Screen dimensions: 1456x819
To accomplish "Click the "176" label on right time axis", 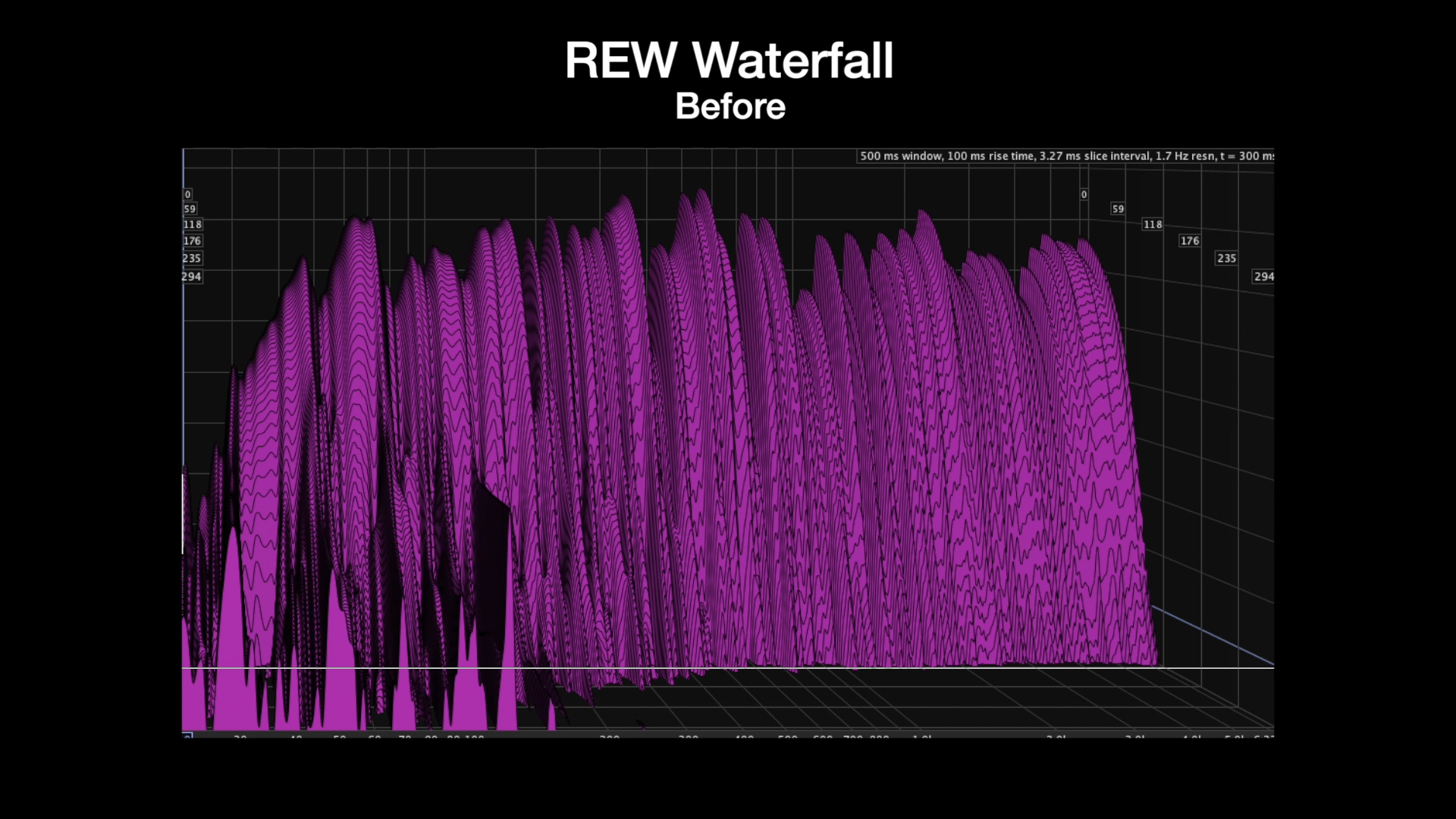I will (1190, 241).
